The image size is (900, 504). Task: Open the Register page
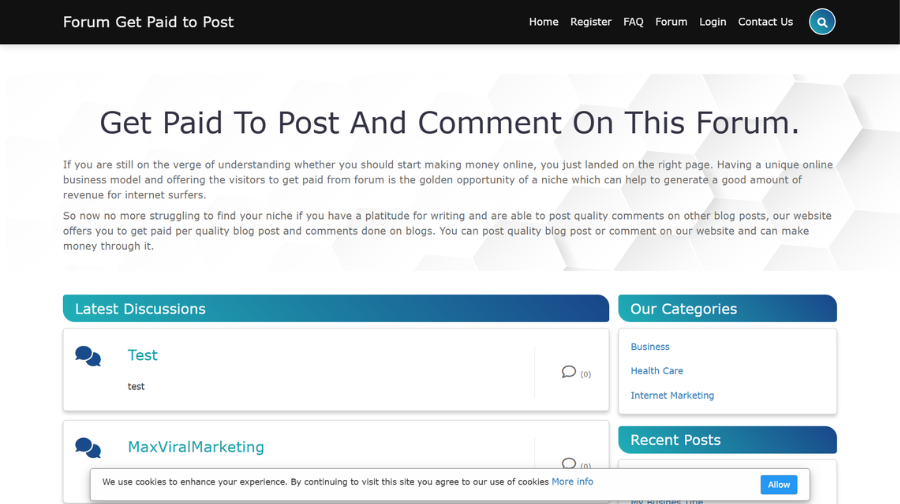coord(591,22)
